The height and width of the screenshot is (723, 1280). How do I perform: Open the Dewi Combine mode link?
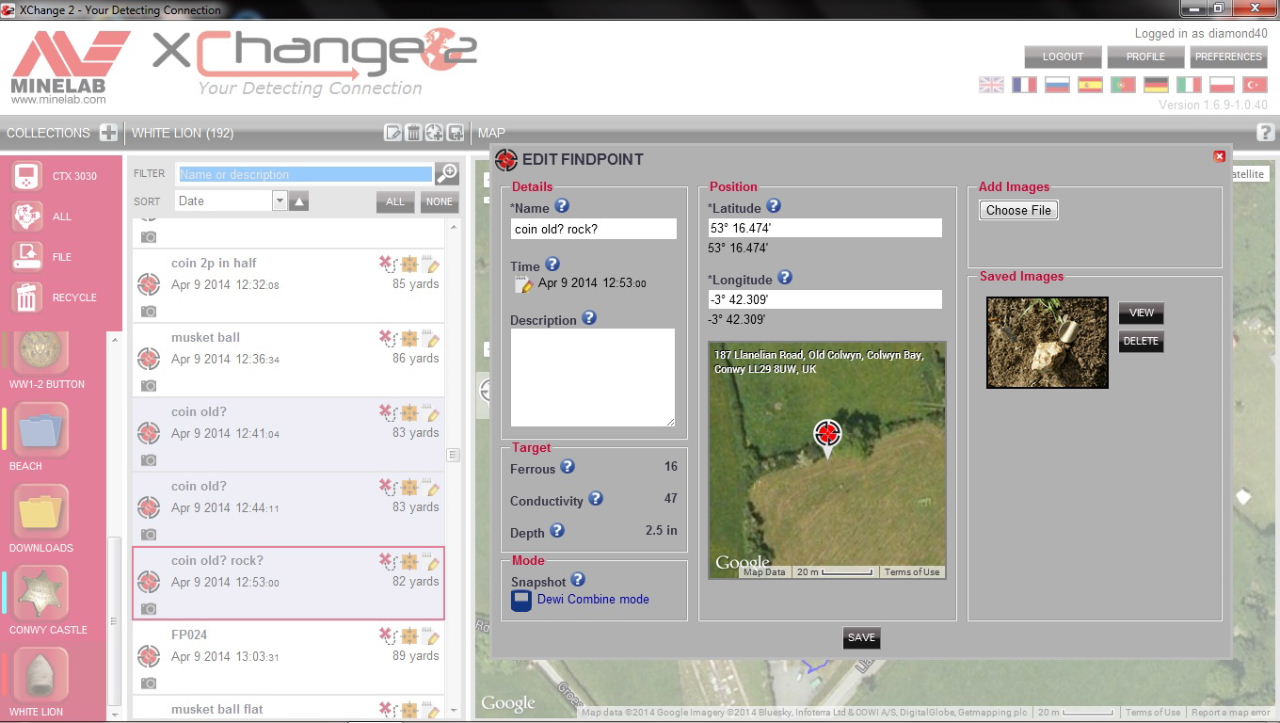593,599
